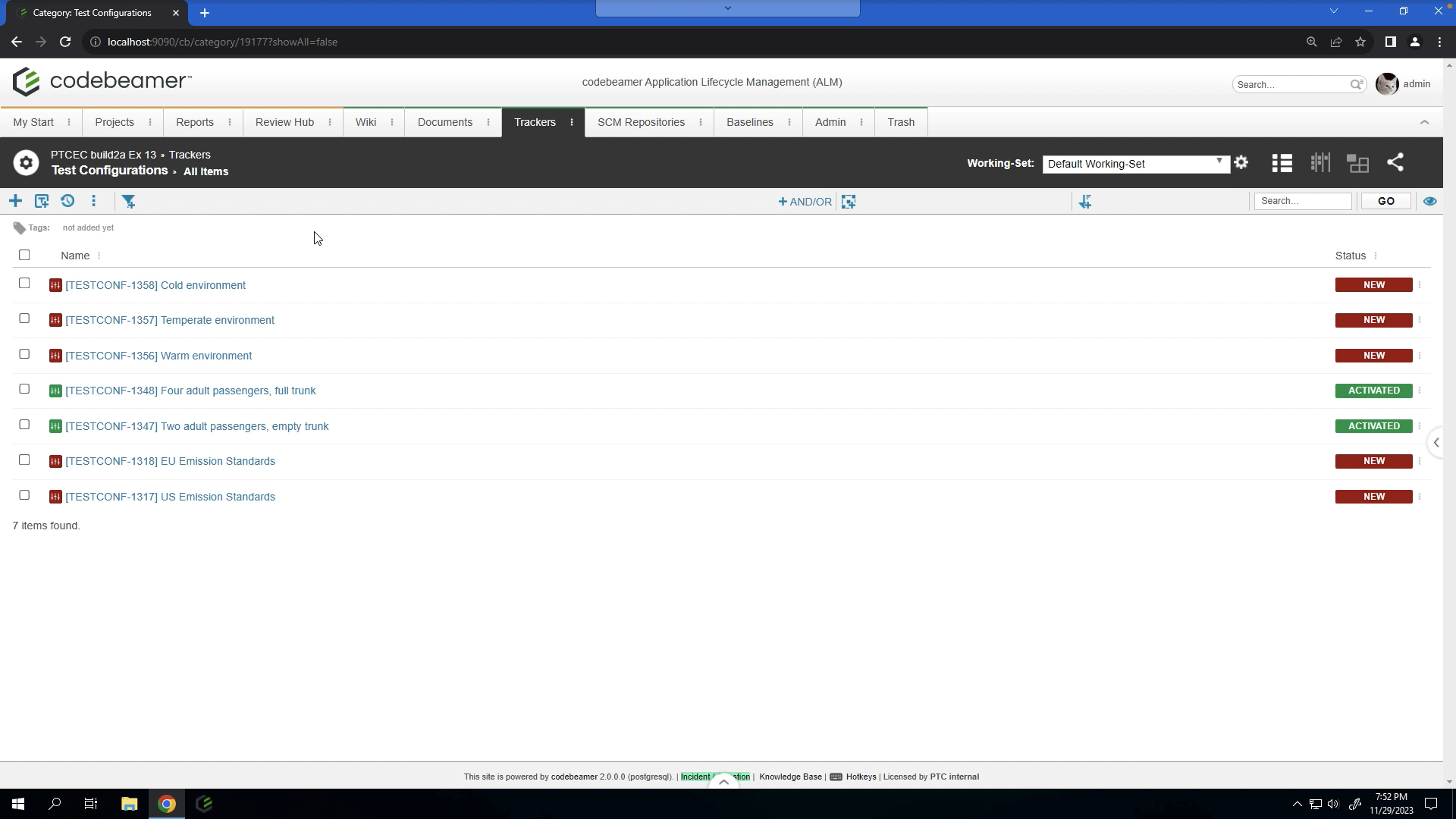This screenshot has height=819, width=1456.
Task: Open the Review Hub tab
Action: 284,122
